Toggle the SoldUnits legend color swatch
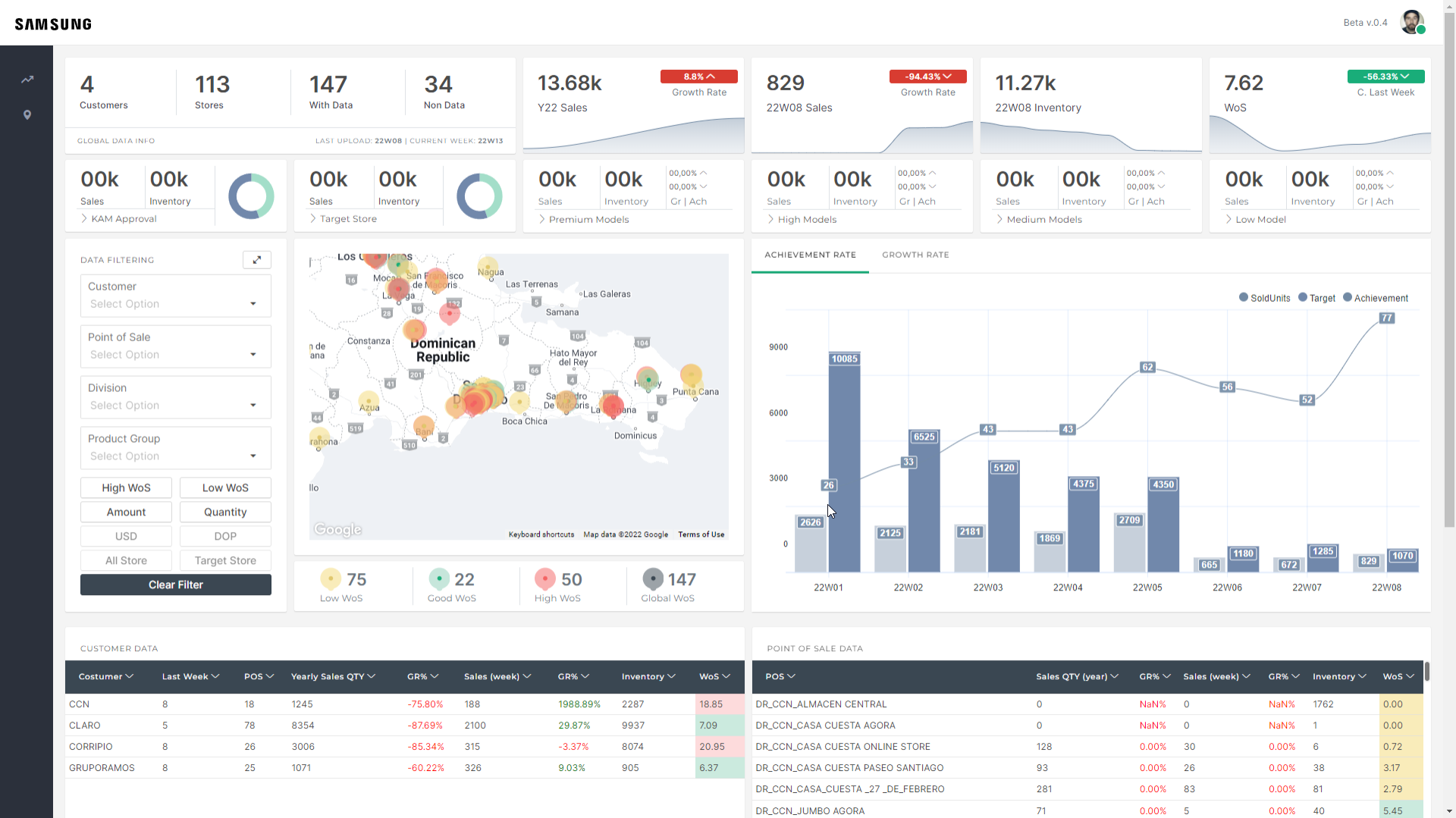Screen dimensions: 1456x818 point(1244,298)
